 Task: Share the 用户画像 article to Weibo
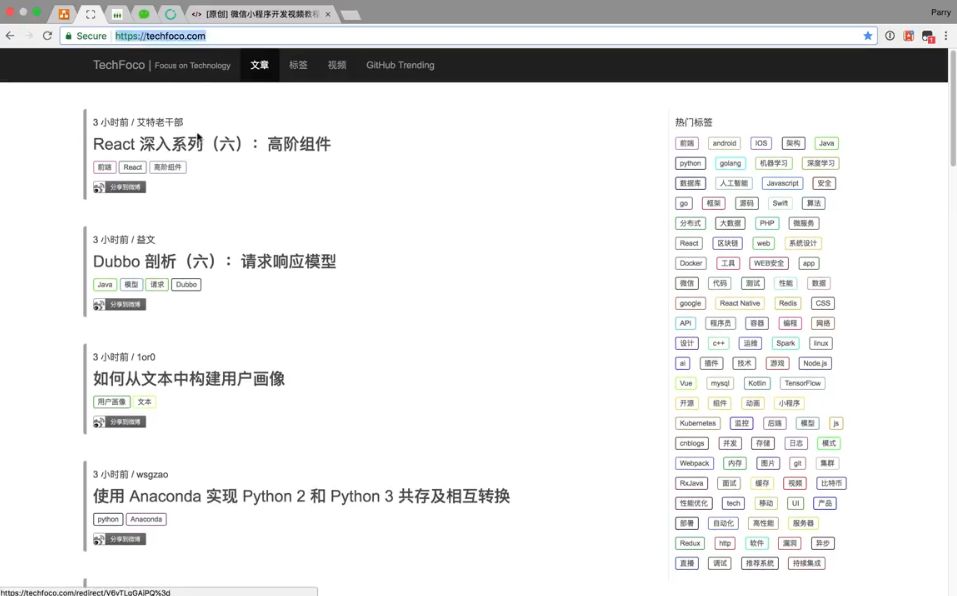tap(120, 422)
